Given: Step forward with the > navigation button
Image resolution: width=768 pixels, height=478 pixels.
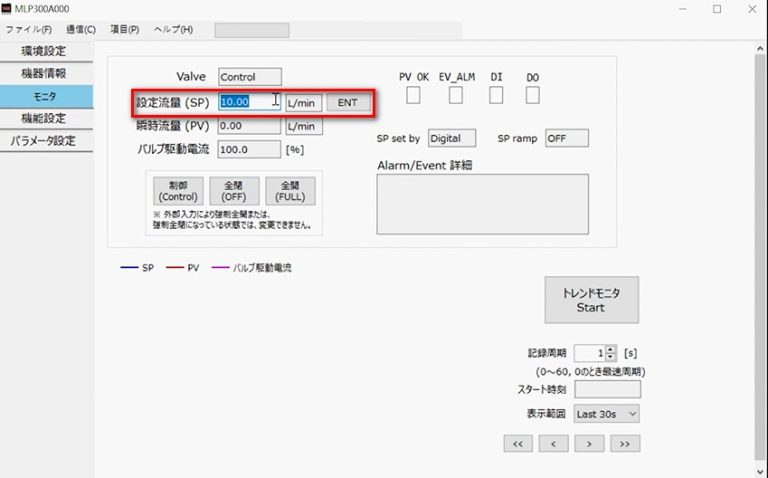Looking at the screenshot, I should click(589, 443).
